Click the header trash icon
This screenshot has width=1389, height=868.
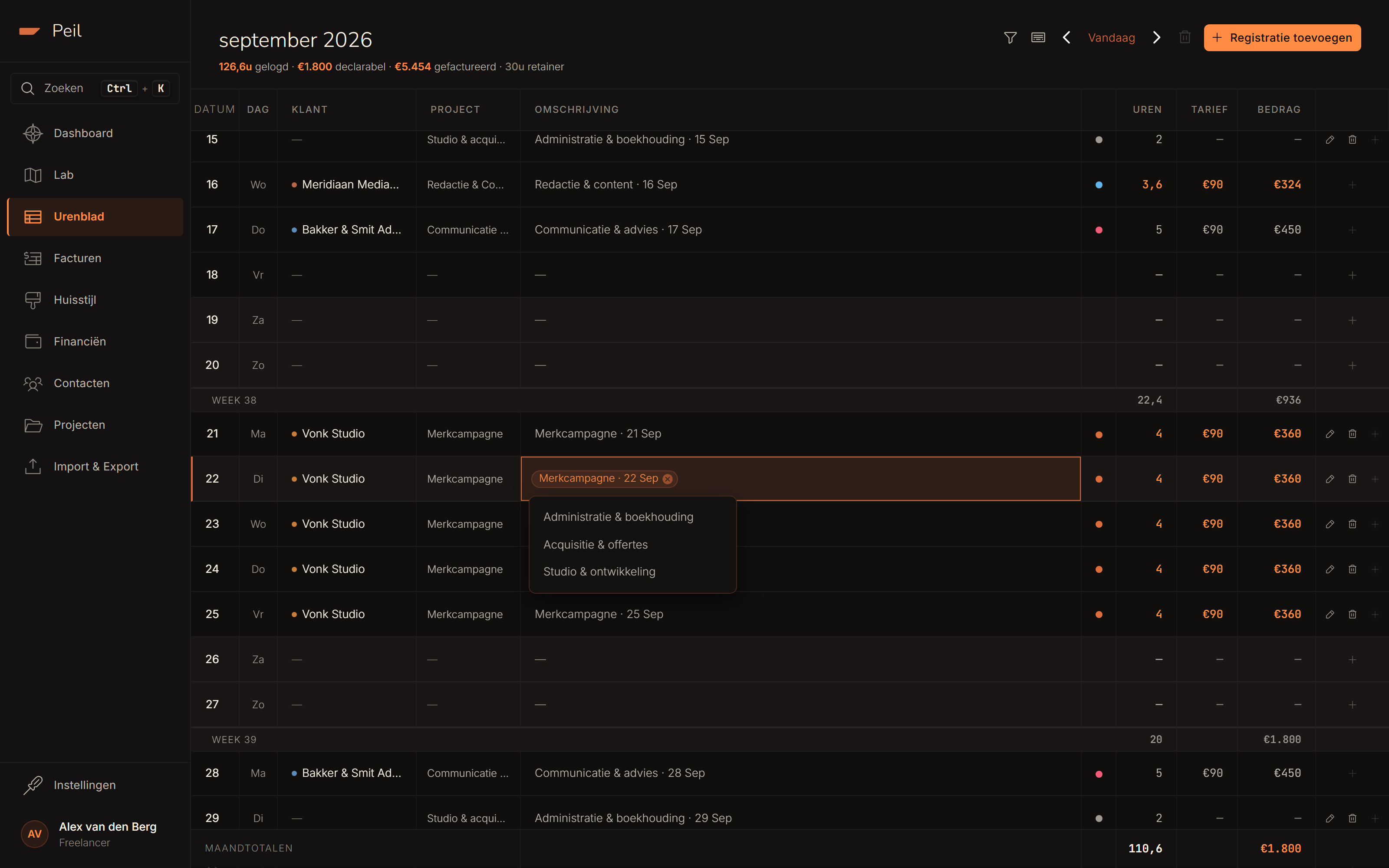click(1185, 38)
